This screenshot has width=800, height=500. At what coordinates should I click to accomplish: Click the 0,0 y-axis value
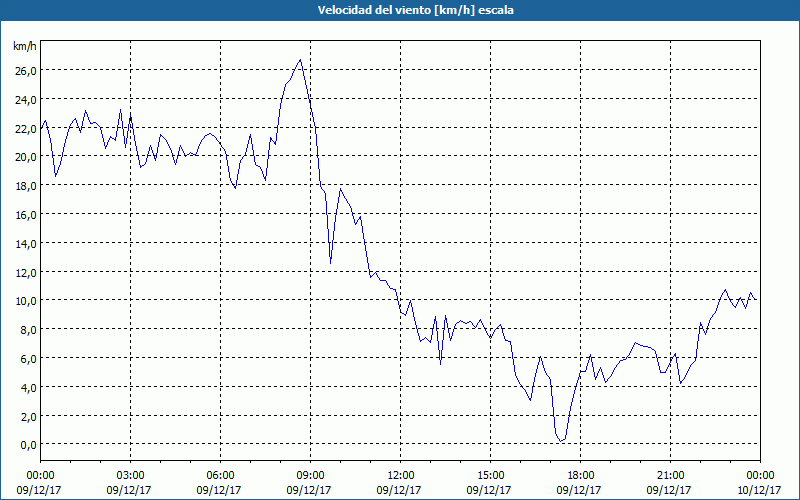(28, 445)
